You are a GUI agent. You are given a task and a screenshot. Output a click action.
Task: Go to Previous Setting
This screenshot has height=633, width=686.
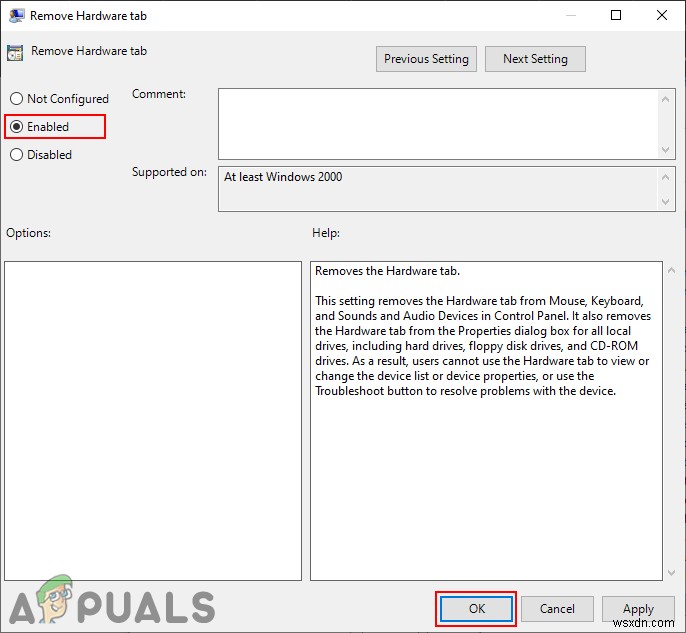(x=426, y=59)
